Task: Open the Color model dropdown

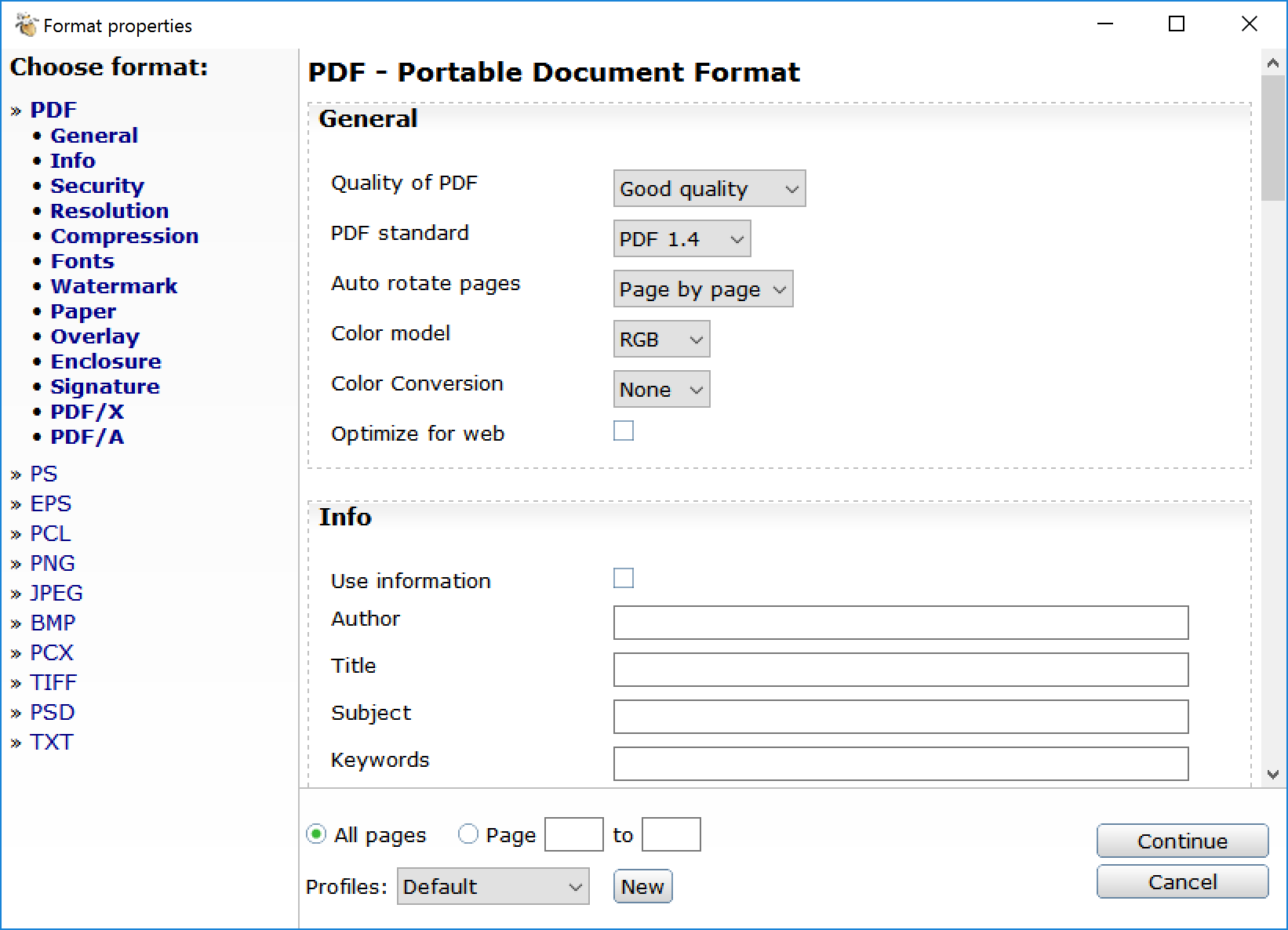Action: tap(661, 340)
